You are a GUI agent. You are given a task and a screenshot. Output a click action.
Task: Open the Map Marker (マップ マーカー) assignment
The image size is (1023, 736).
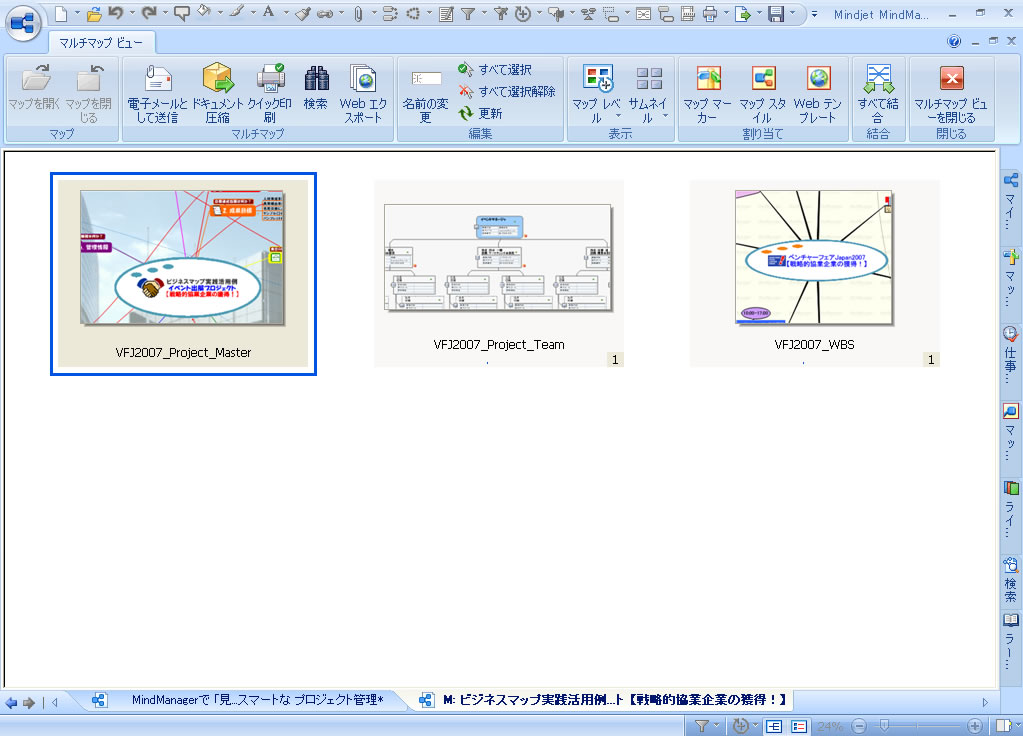(708, 80)
